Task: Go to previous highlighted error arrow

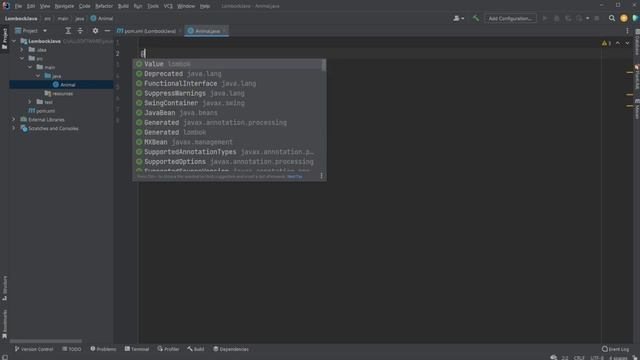Action: pos(618,43)
